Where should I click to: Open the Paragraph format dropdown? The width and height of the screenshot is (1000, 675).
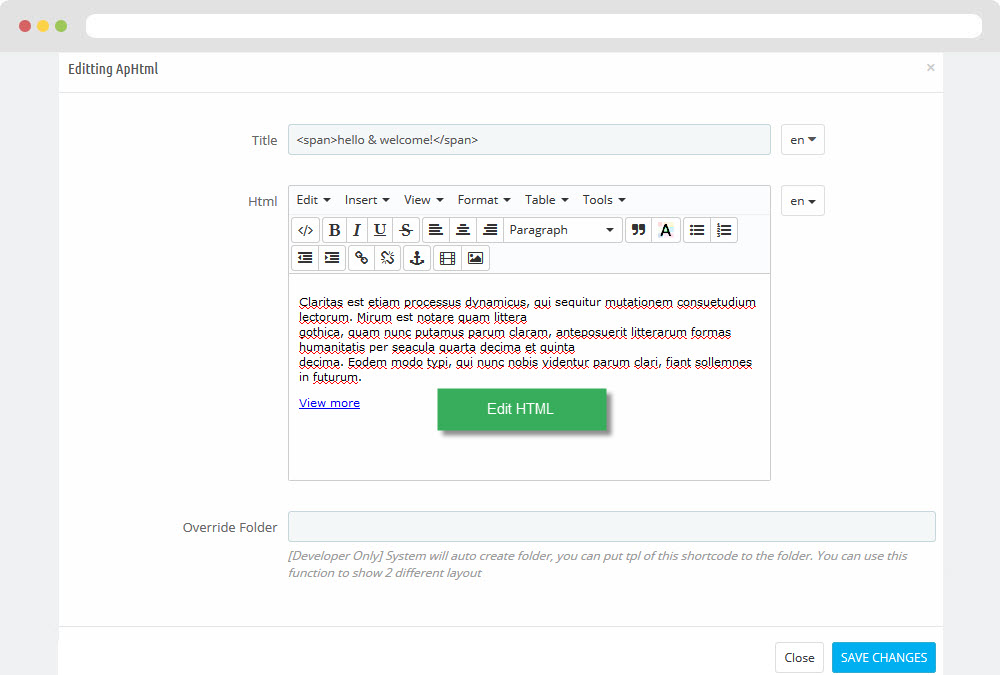pyautogui.click(x=562, y=230)
